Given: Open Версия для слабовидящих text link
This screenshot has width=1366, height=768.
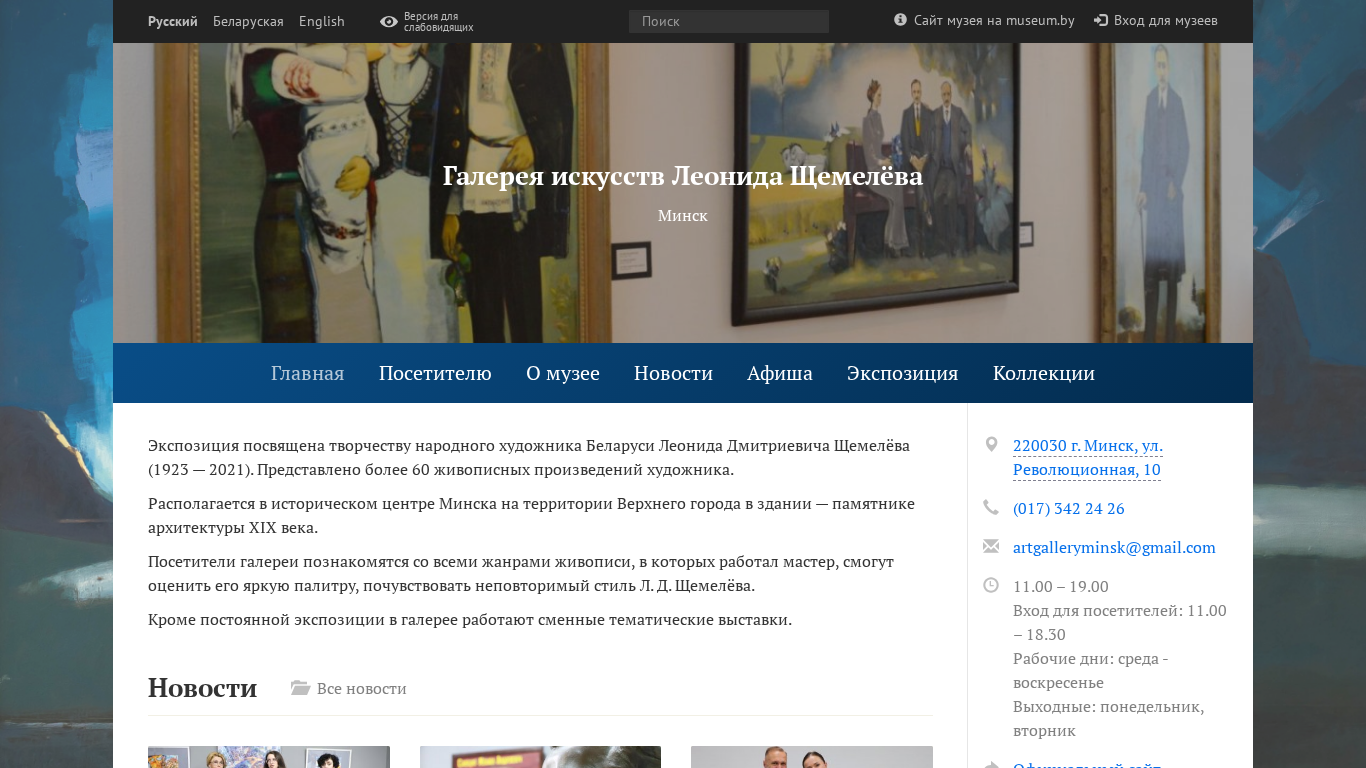Looking at the screenshot, I should click(x=438, y=22).
